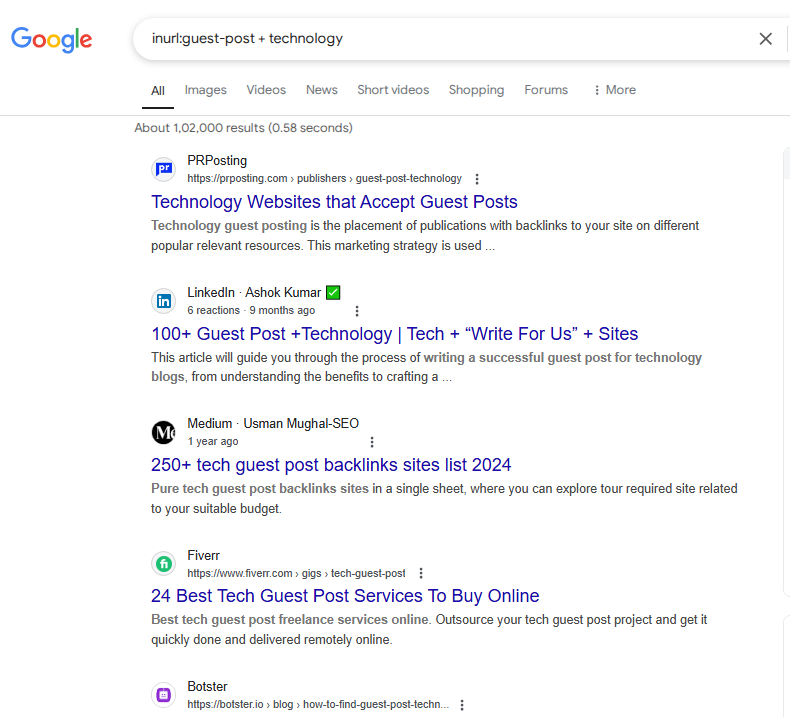Clear the search query with X
The height and width of the screenshot is (717, 790).
(765, 39)
